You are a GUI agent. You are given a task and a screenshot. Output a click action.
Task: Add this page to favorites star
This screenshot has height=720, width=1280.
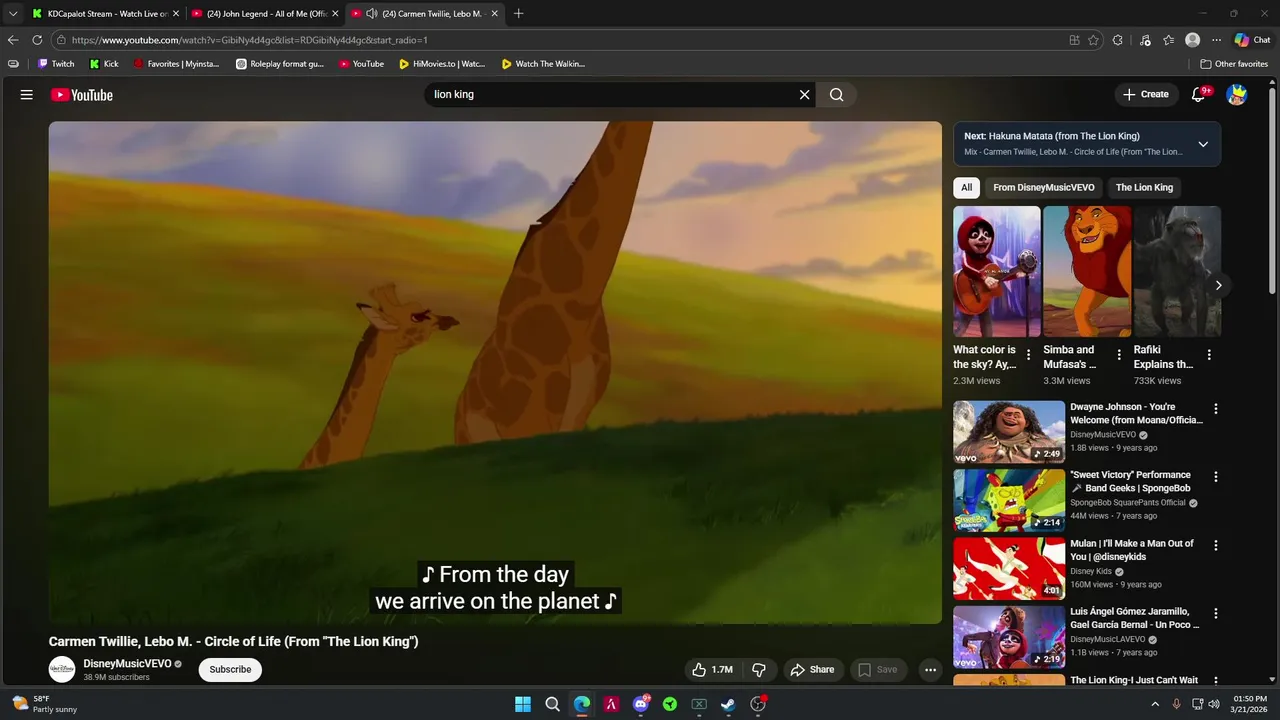1093,40
